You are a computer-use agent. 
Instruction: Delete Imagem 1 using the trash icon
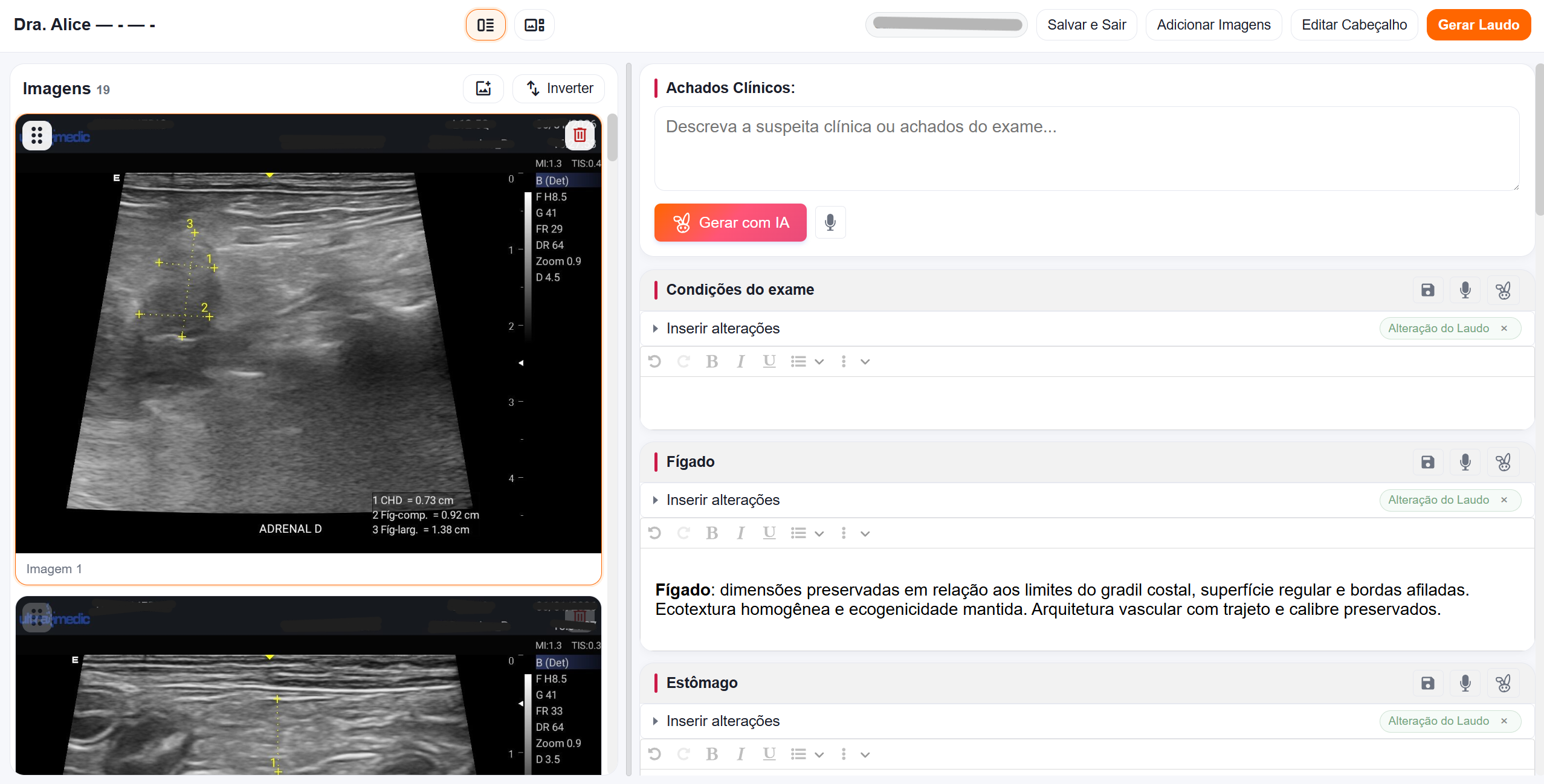coord(580,135)
